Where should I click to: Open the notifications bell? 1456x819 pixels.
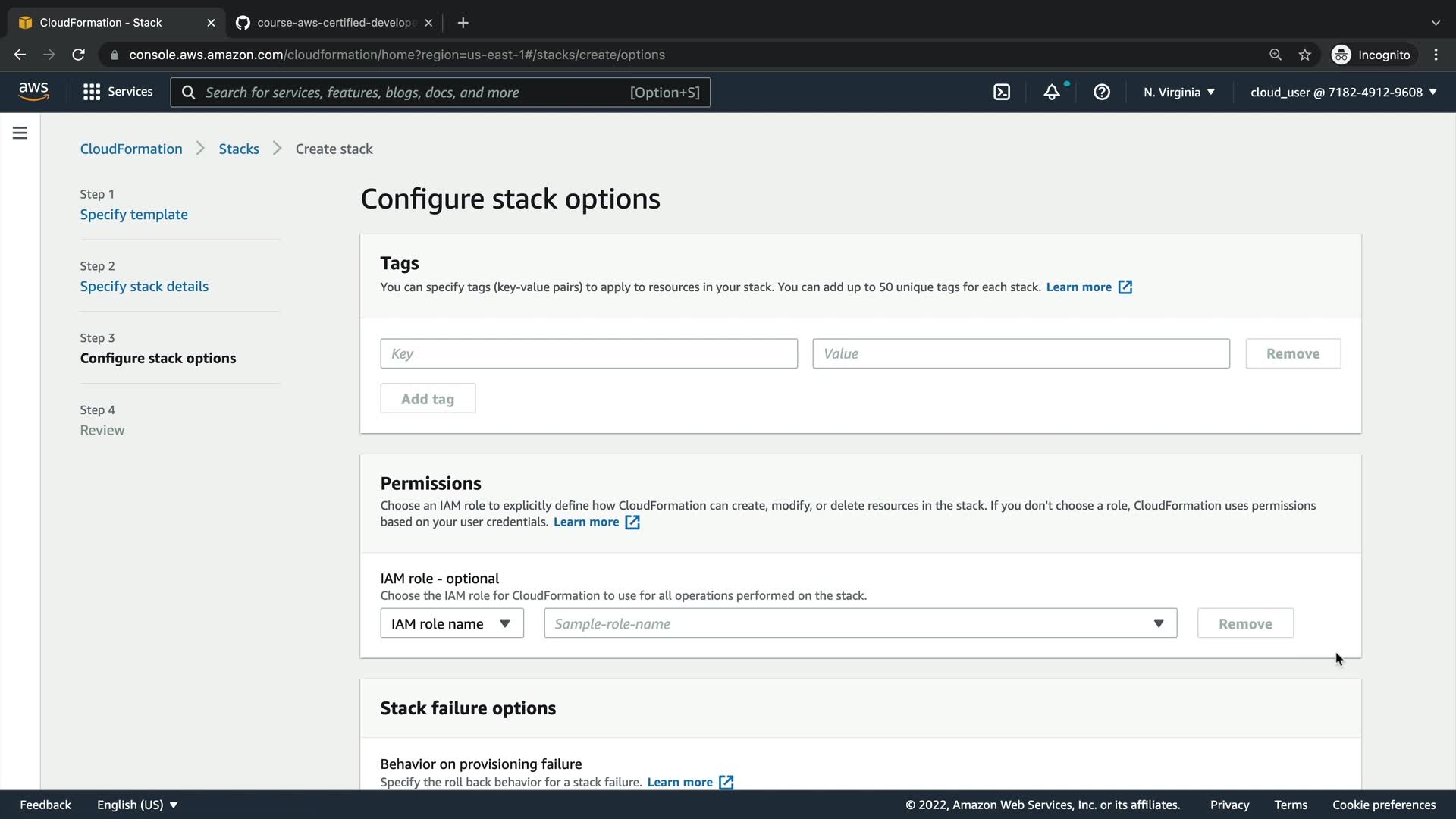[1052, 92]
